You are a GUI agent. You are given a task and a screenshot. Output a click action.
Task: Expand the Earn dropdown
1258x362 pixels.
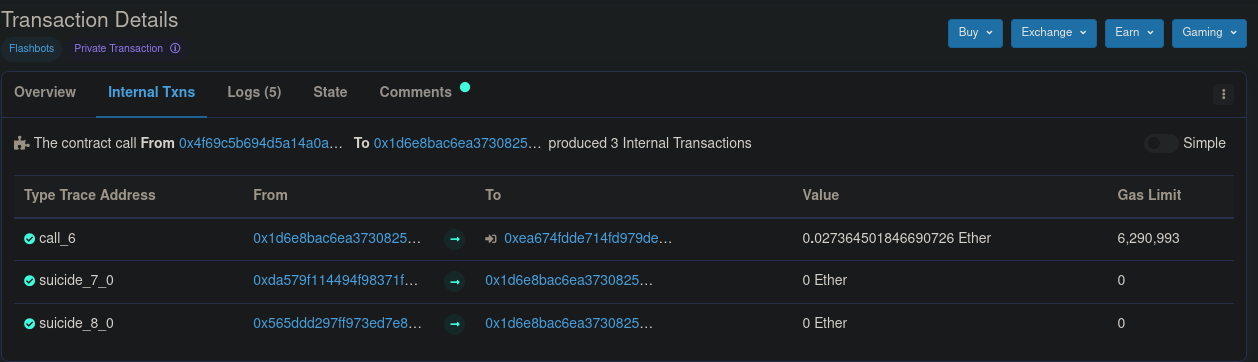pyautogui.click(x=1134, y=33)
